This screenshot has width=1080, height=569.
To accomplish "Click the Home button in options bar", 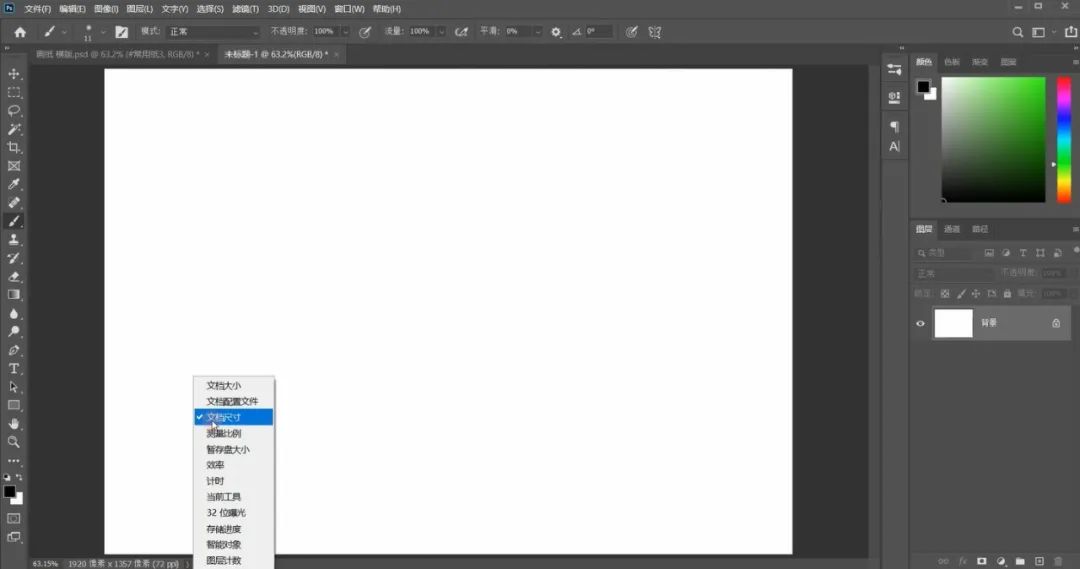I will tap(20, 32).
